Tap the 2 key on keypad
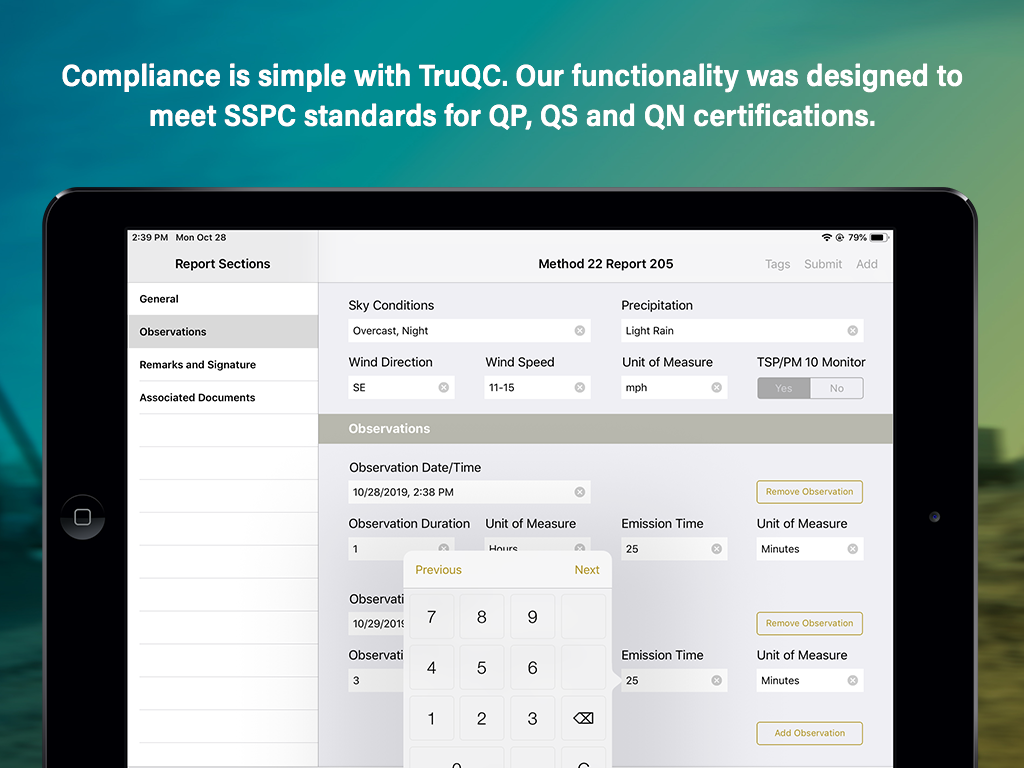1024x768 pixels. pos(481,718)
